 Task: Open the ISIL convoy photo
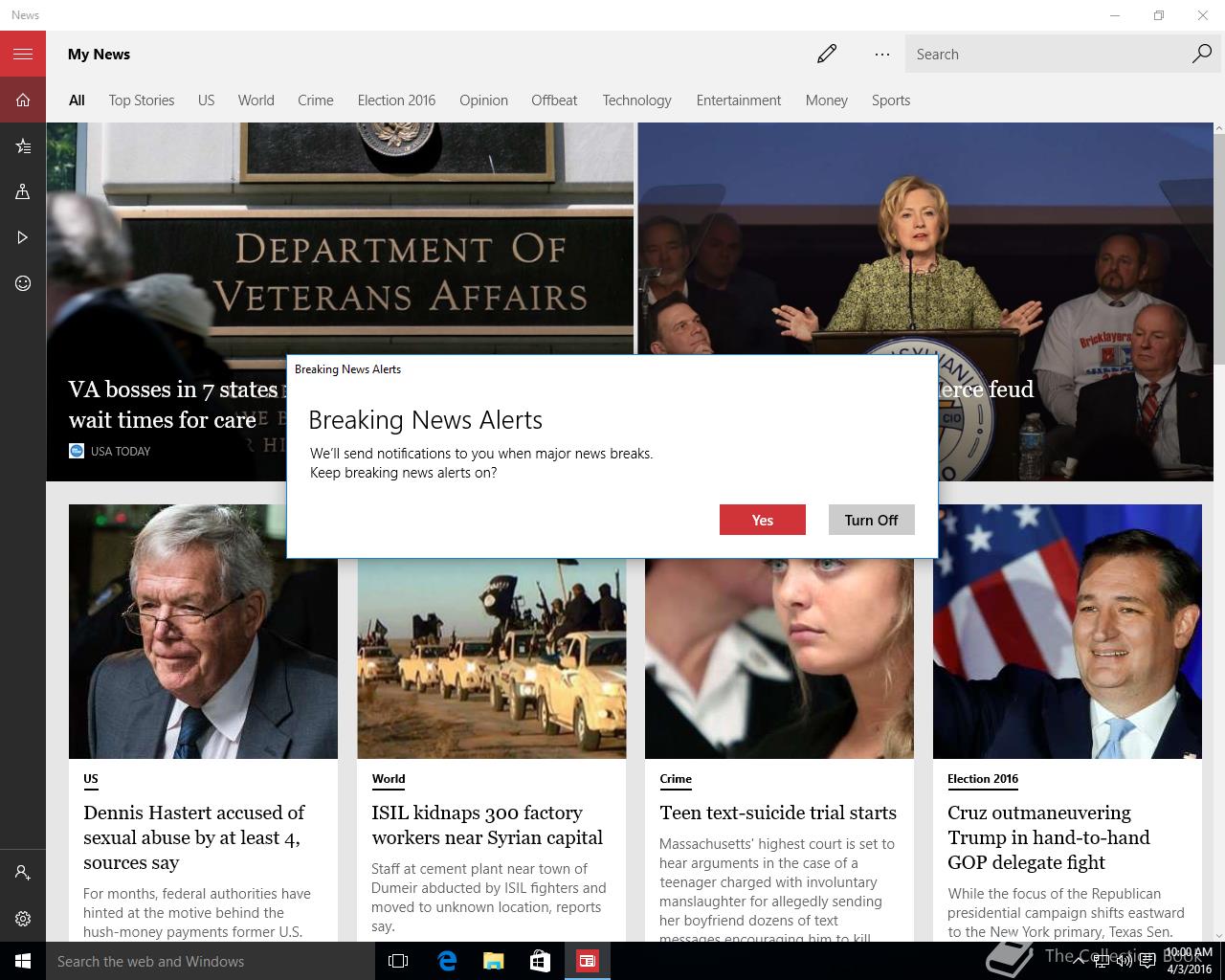[491, 658]
